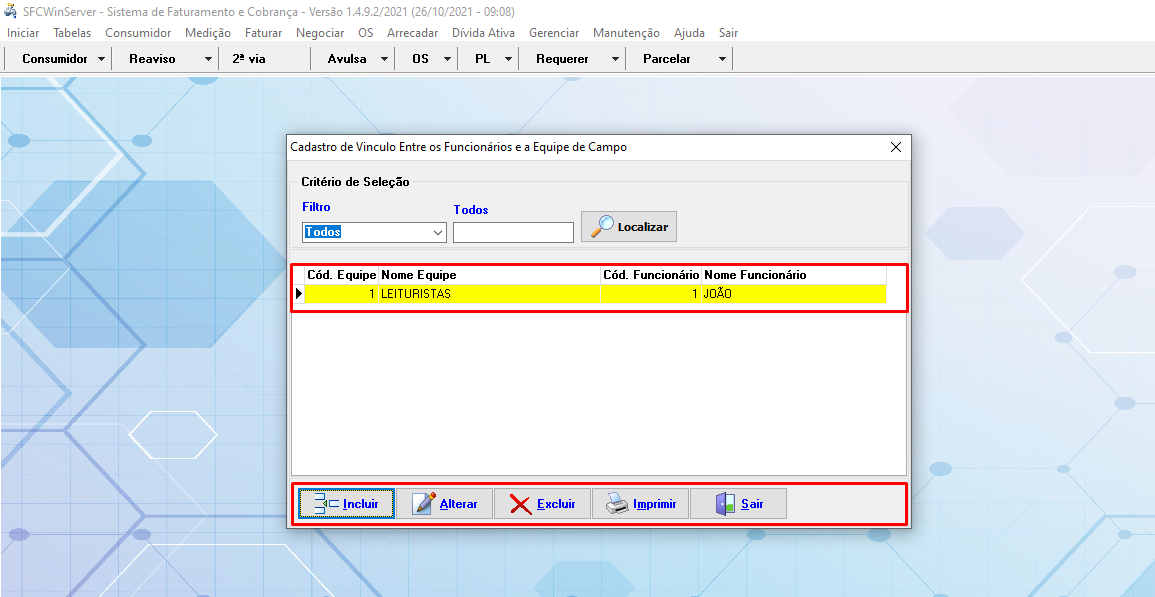The width and height of the screenshot is (1155, 597).
Task: Select the row indicator arrow for LEITURISTAS
Action: tap(298, 294)
